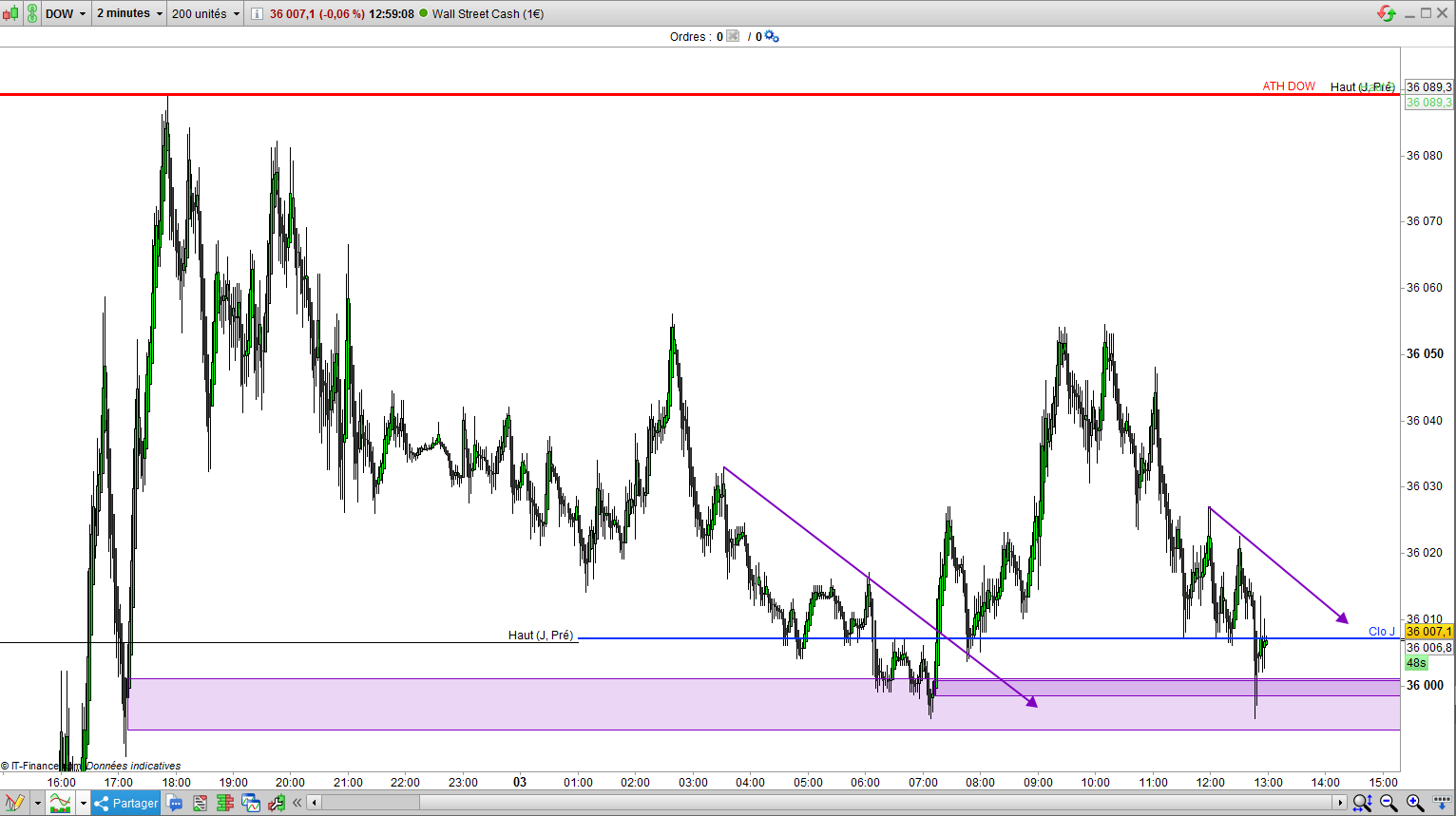Click the multiple chart windows icon

click(x=251, y=803)
